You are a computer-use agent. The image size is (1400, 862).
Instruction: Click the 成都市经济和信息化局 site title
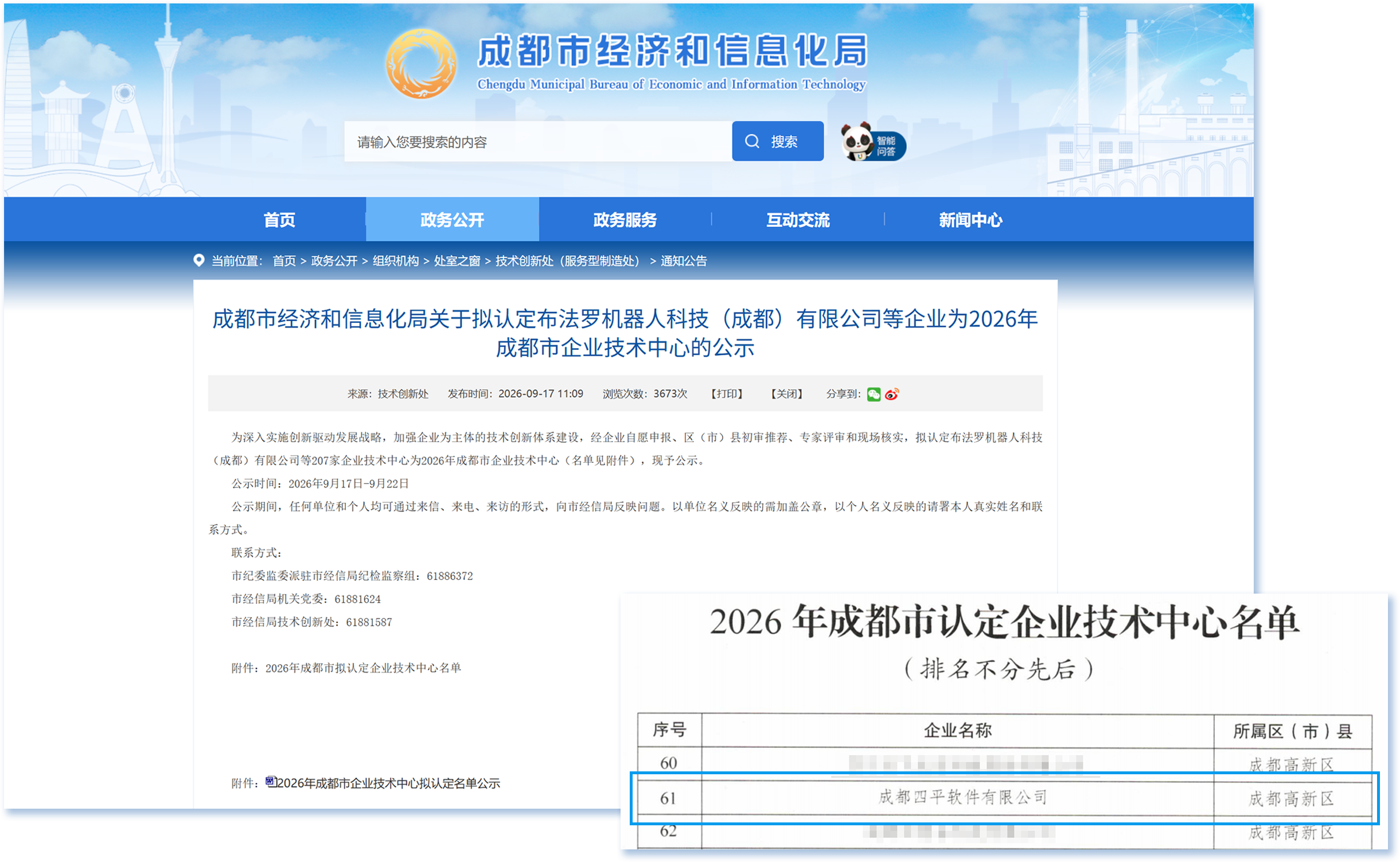[x=672, y=51]
